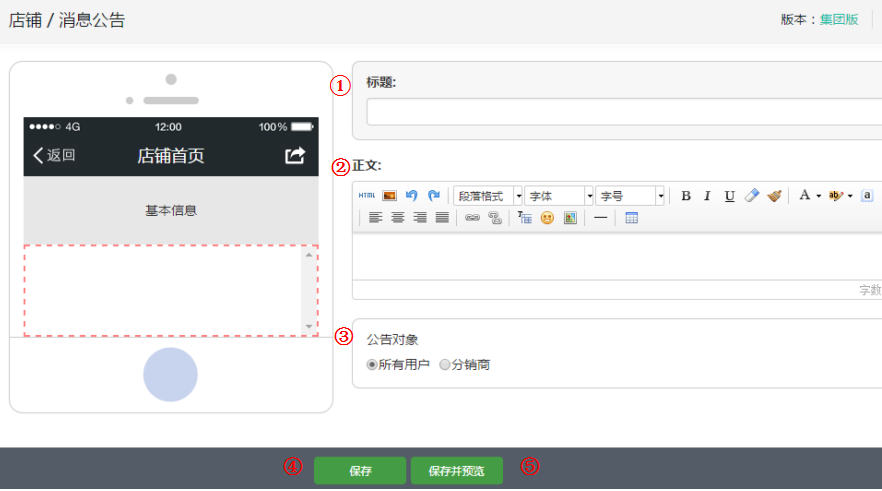Toggle bold text formatting

[x=686, y=196]
